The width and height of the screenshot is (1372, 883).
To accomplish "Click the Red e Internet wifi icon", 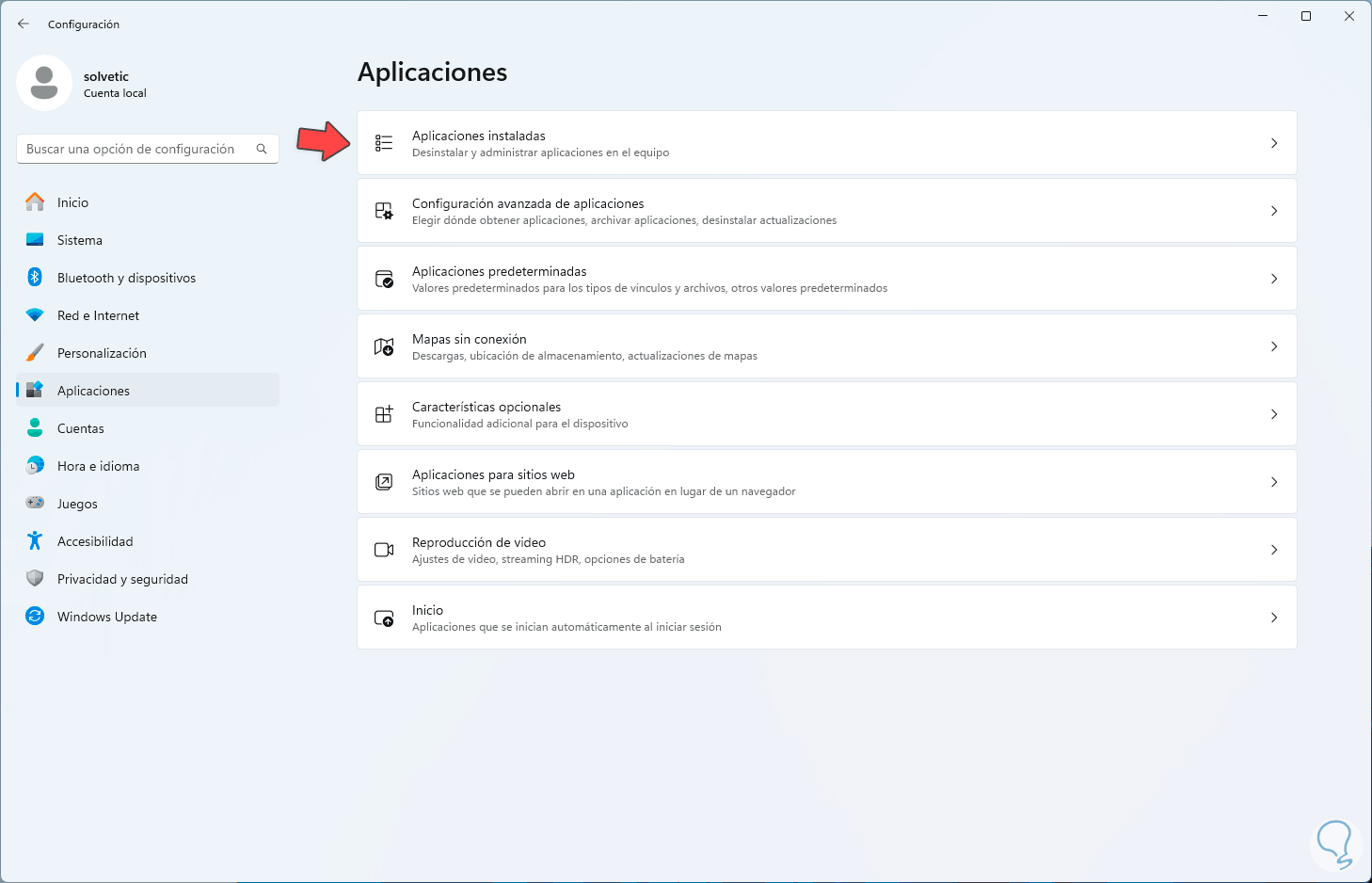I will pyautogui.click(x=35, y=315).
